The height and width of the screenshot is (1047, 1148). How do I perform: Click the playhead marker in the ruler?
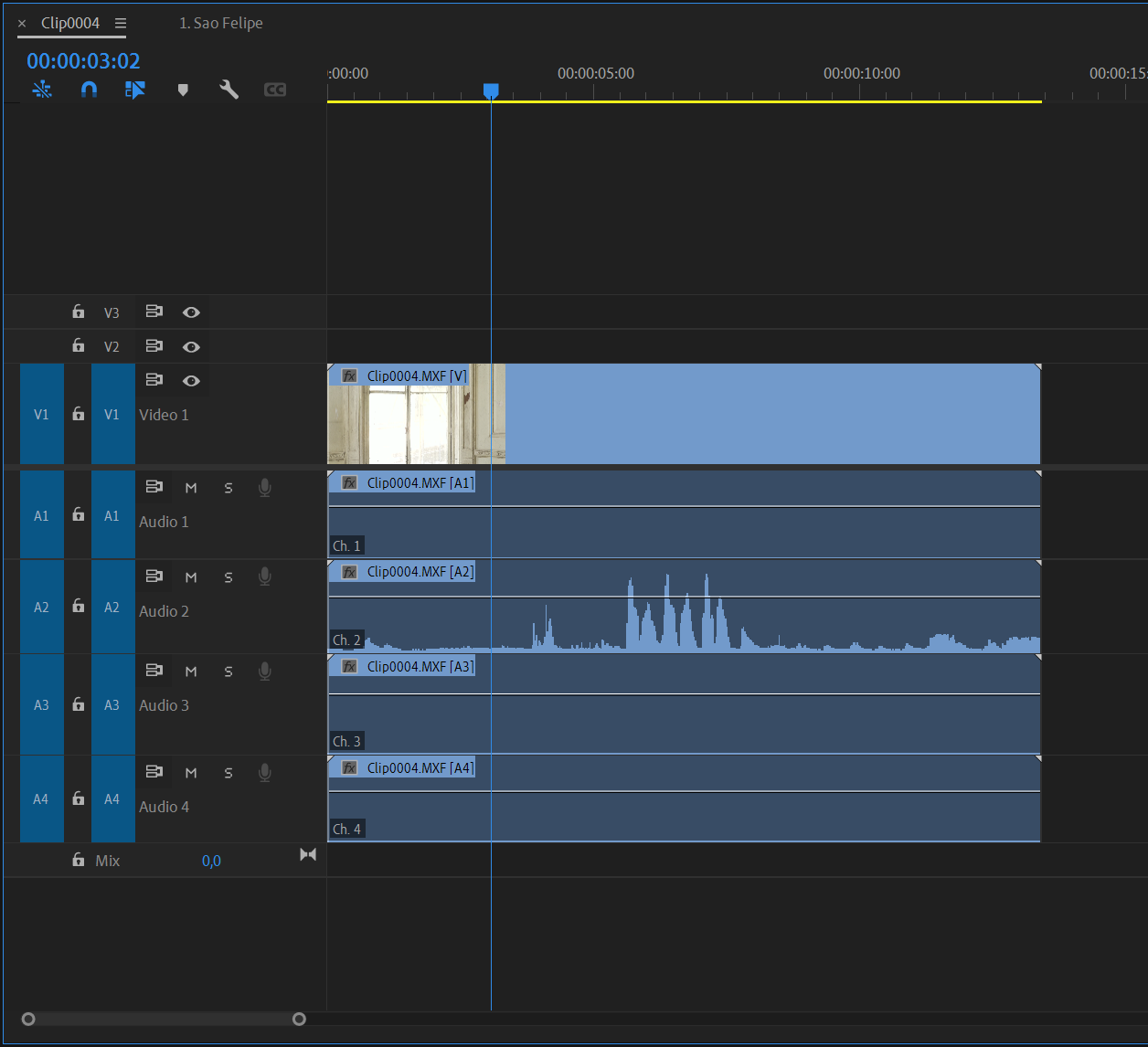pos(491,91)
